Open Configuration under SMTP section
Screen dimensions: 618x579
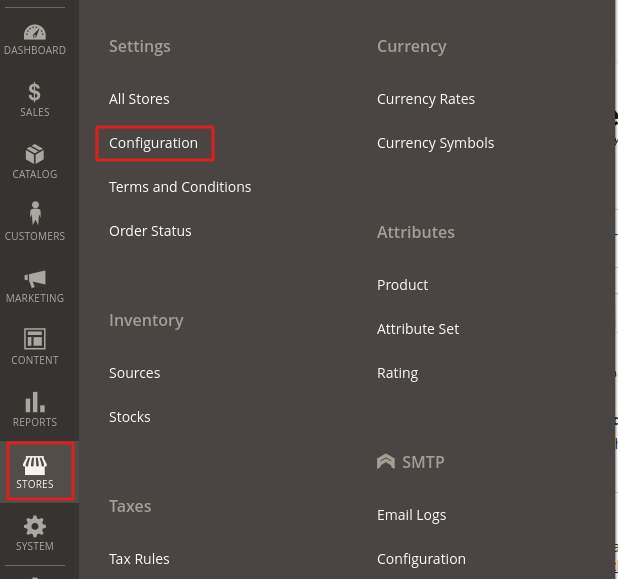point(421,559)
